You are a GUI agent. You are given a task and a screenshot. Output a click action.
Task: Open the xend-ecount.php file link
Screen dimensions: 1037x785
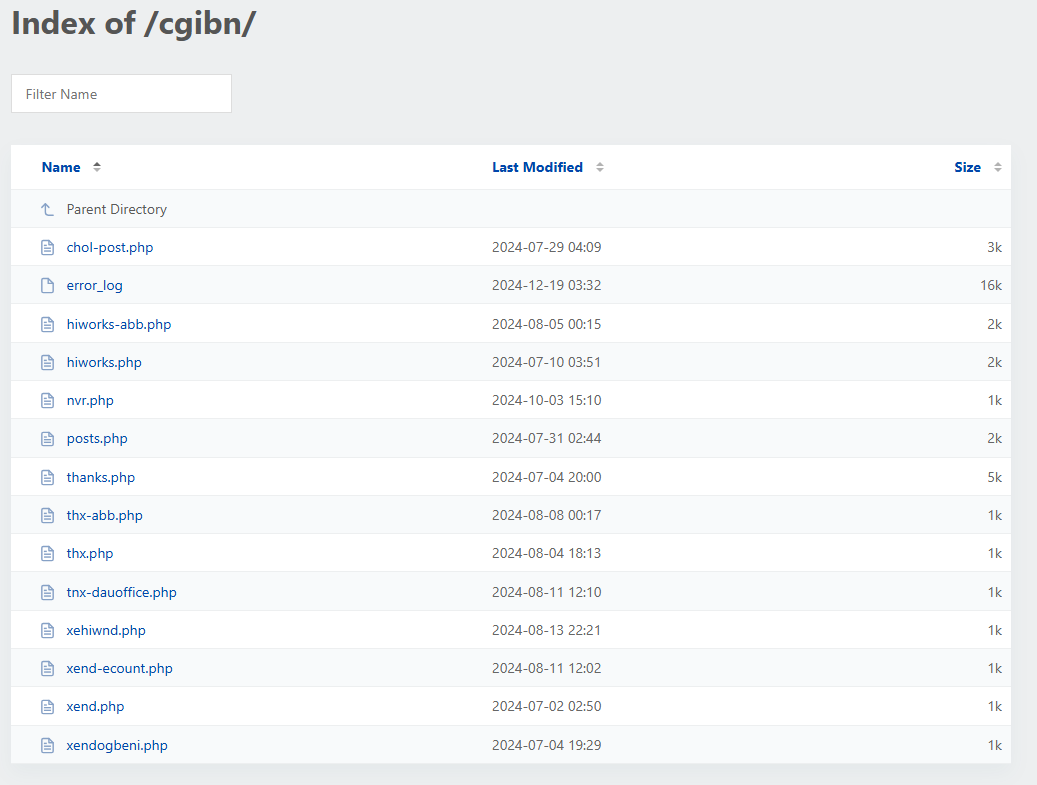click(119, 668)
